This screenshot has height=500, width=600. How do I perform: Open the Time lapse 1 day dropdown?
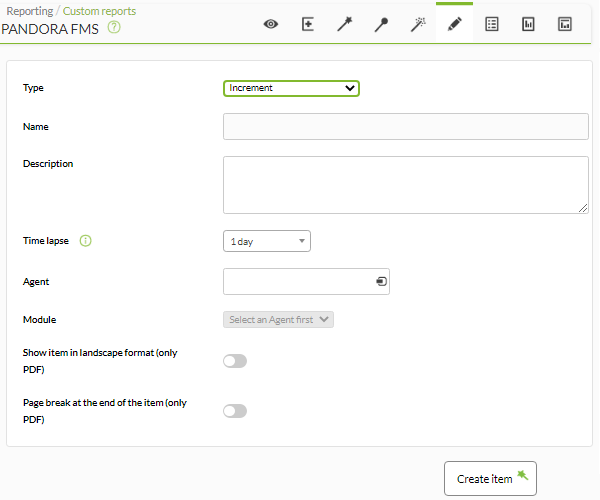267,241
